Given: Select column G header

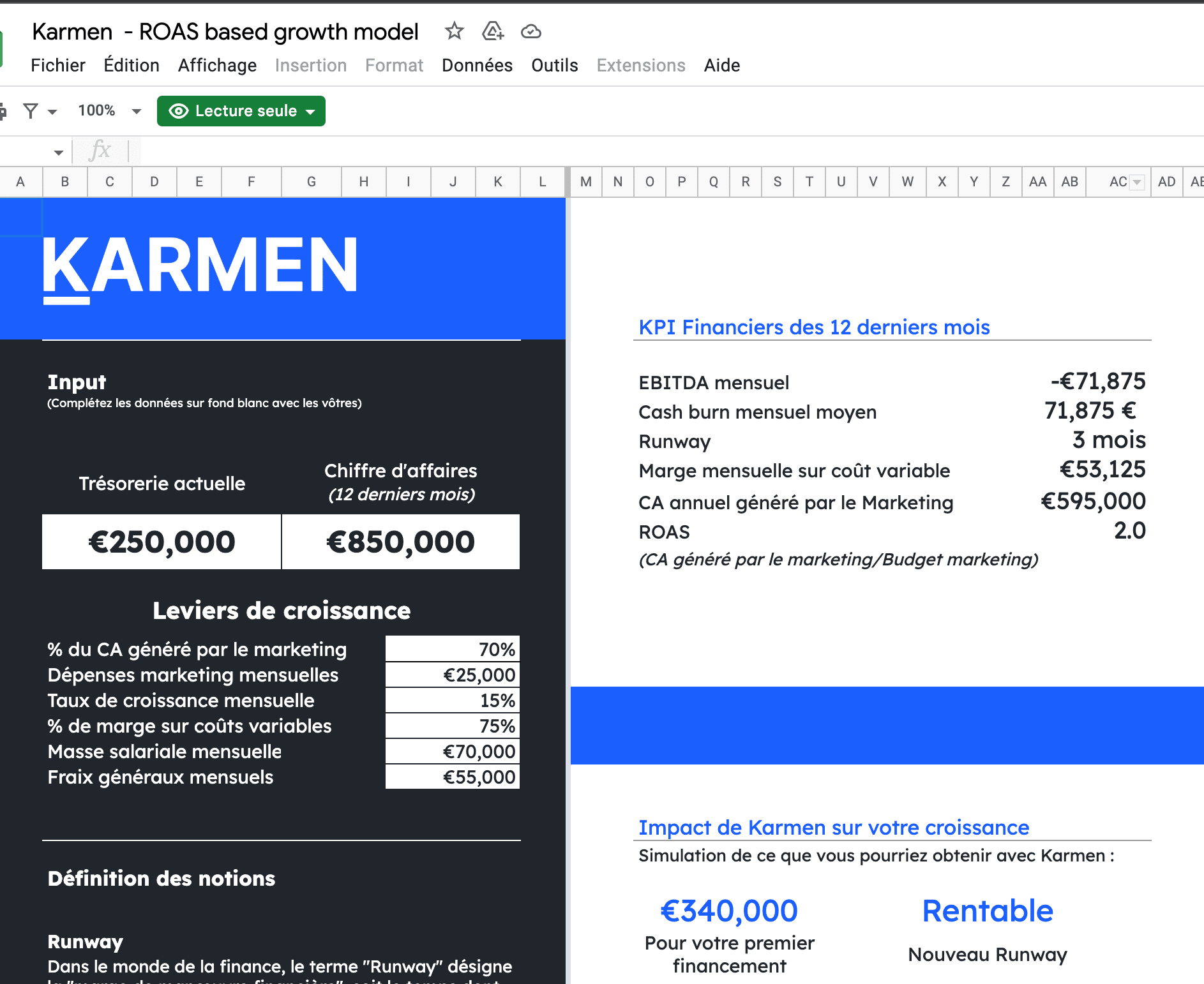Looking at the screenshot, I should pyautogui.click(x=312, y=182).
